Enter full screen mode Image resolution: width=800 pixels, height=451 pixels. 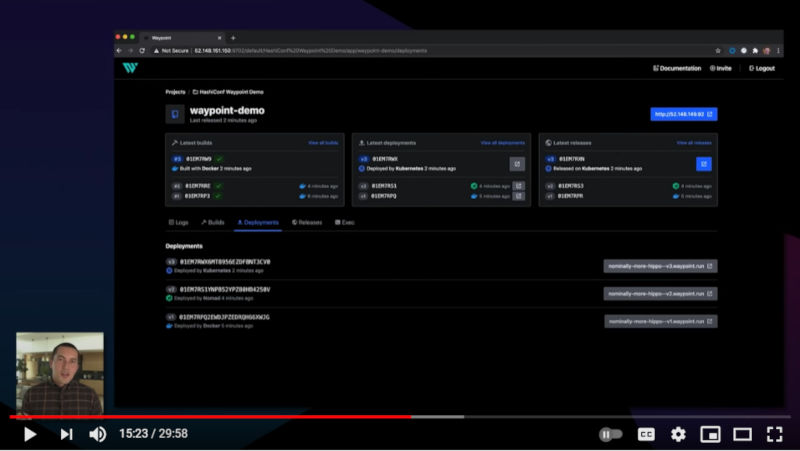coord(774,434)
